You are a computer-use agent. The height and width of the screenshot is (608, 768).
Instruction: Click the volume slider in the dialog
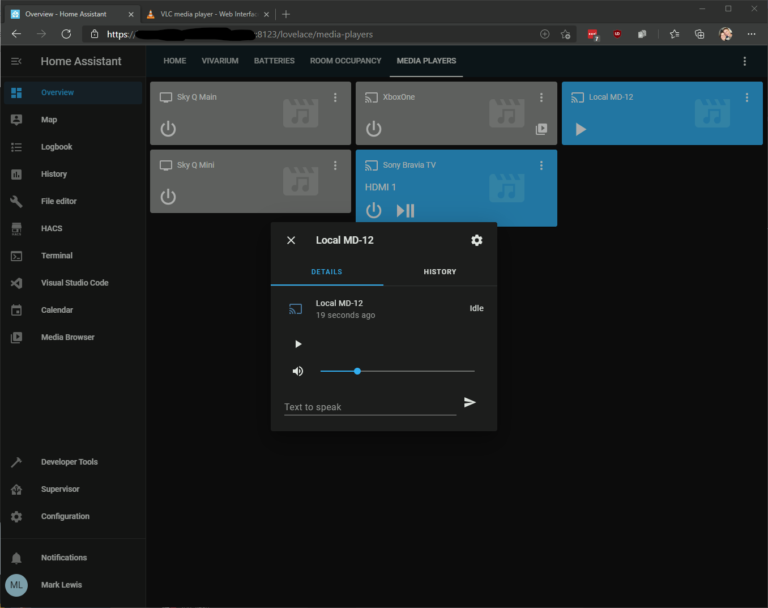tap(397, 371)
